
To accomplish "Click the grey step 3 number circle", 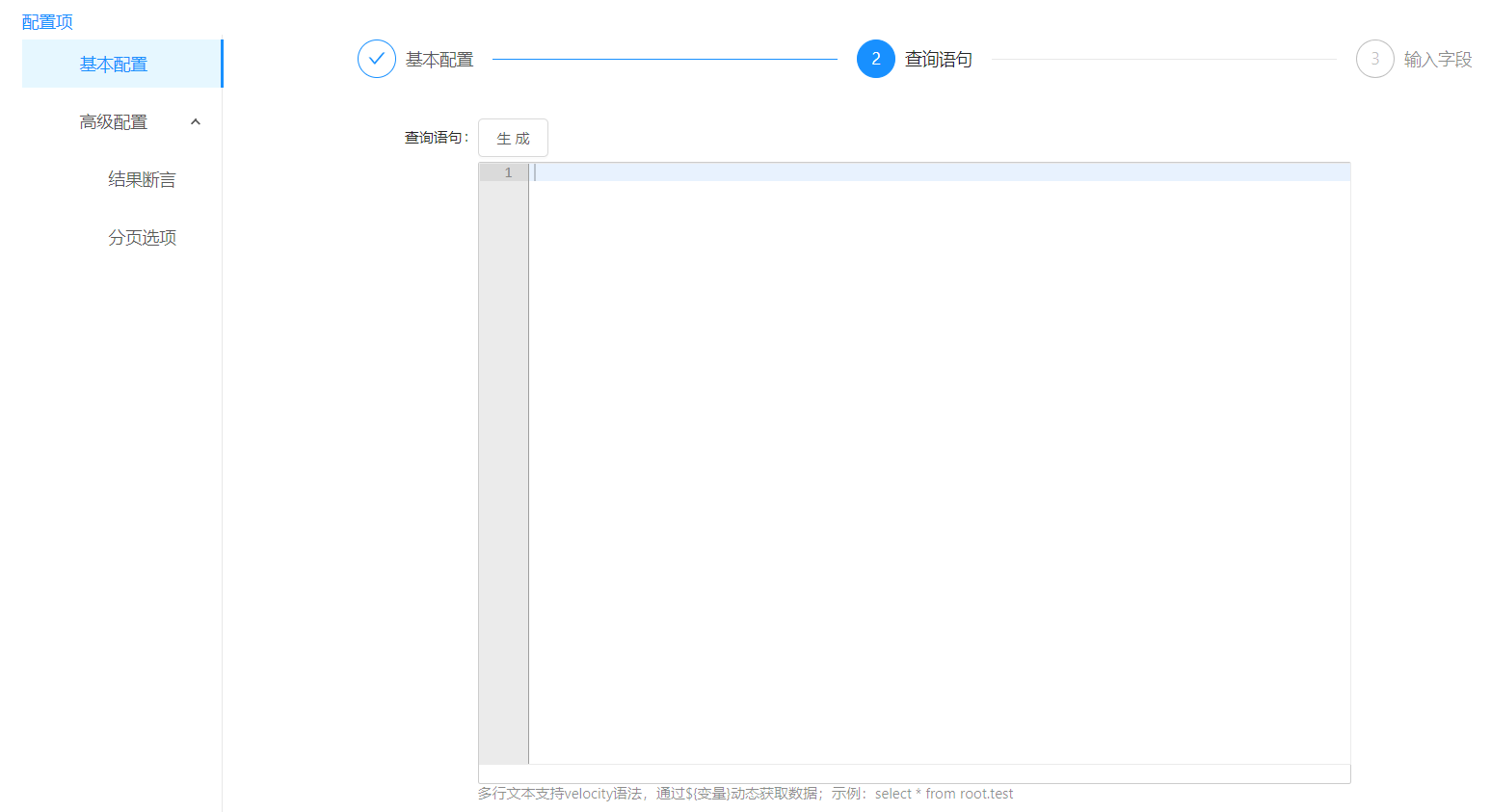I will coord(1374,59).
